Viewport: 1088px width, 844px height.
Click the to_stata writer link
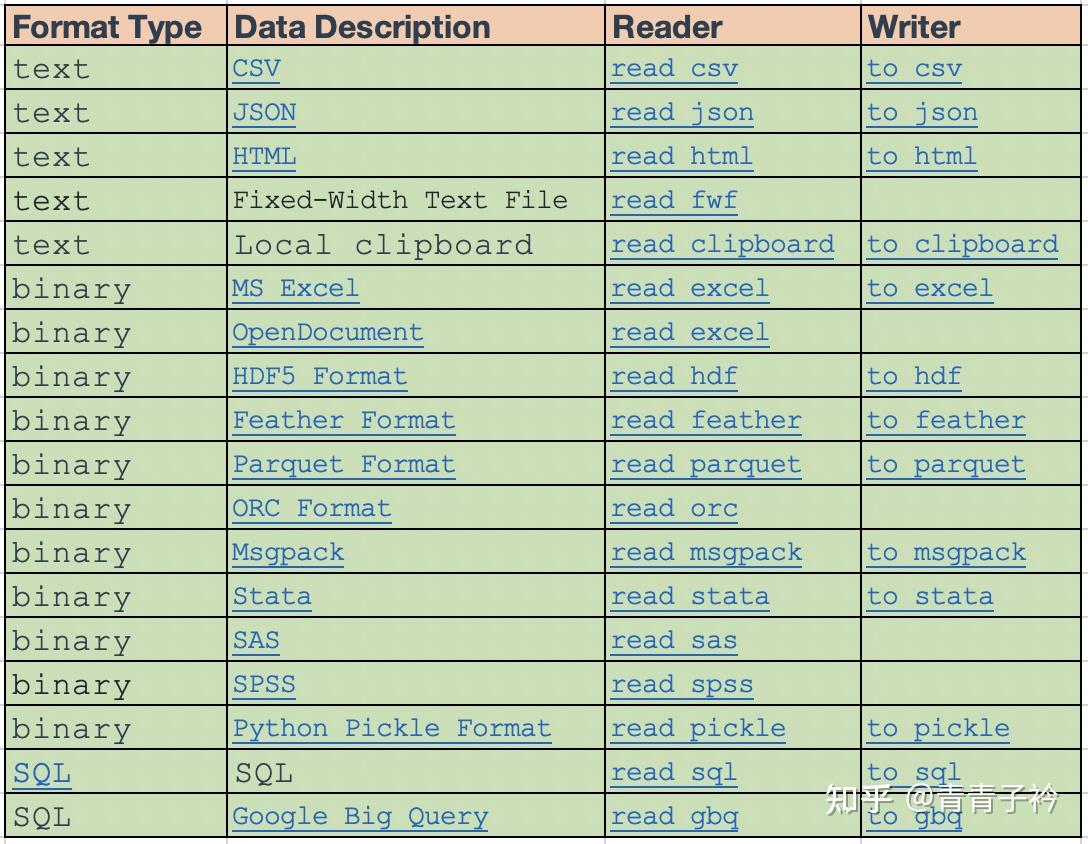click(x=929, y=597)
